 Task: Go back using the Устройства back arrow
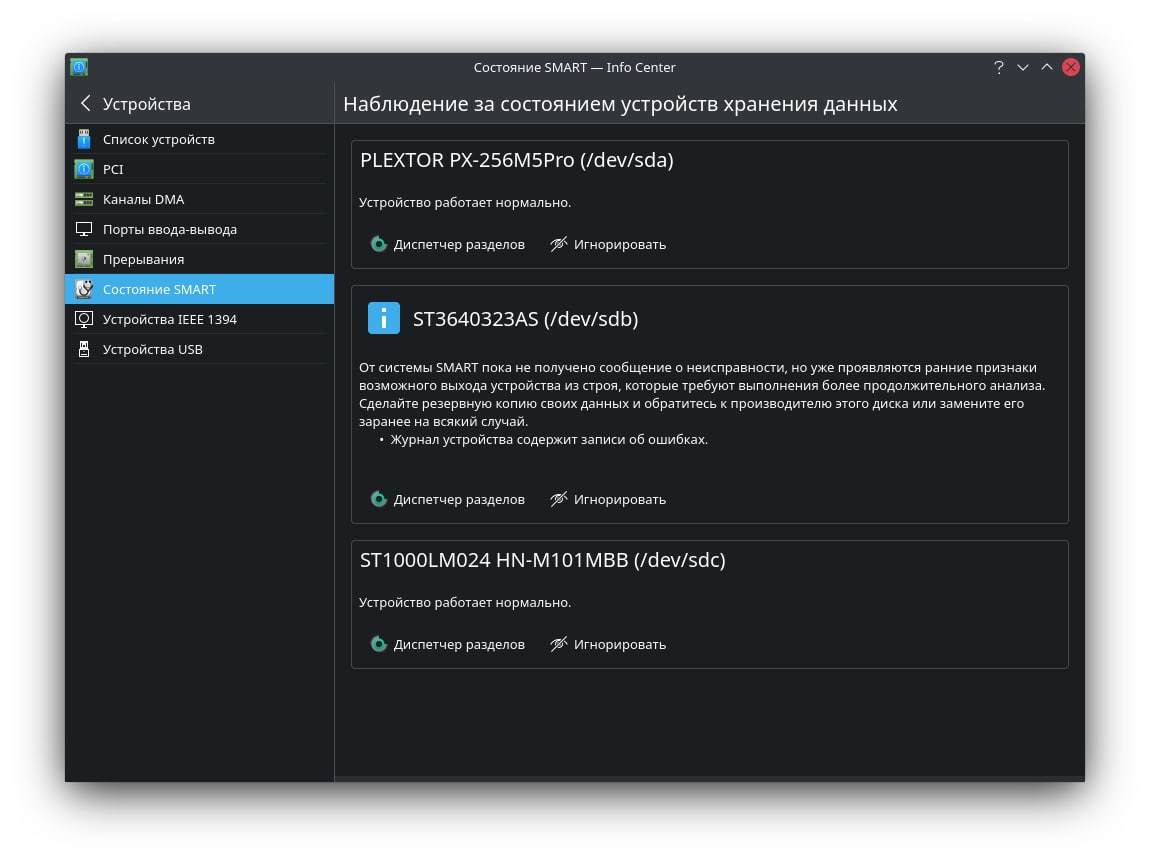click(x=86, y=103)
